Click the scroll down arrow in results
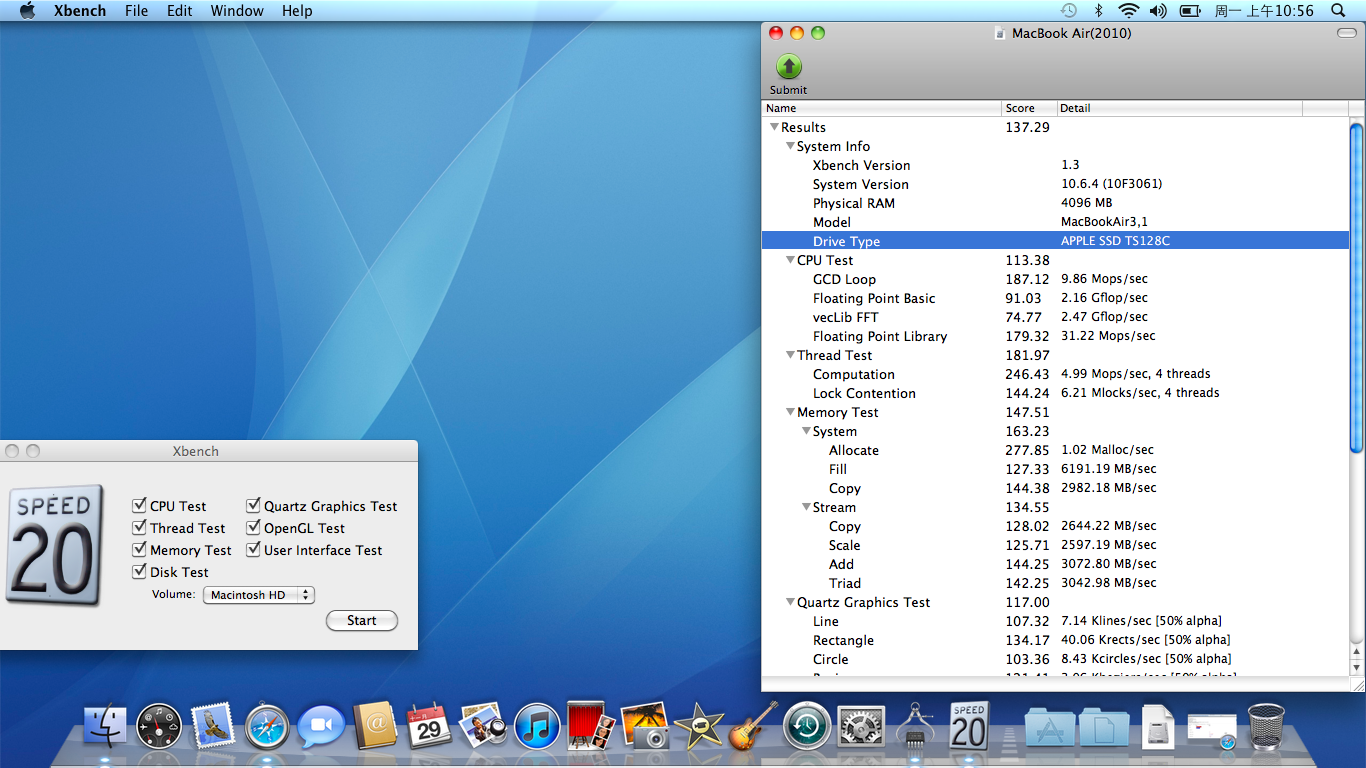This screenshot has height=768, width=1366. (x=1356, y=667)
